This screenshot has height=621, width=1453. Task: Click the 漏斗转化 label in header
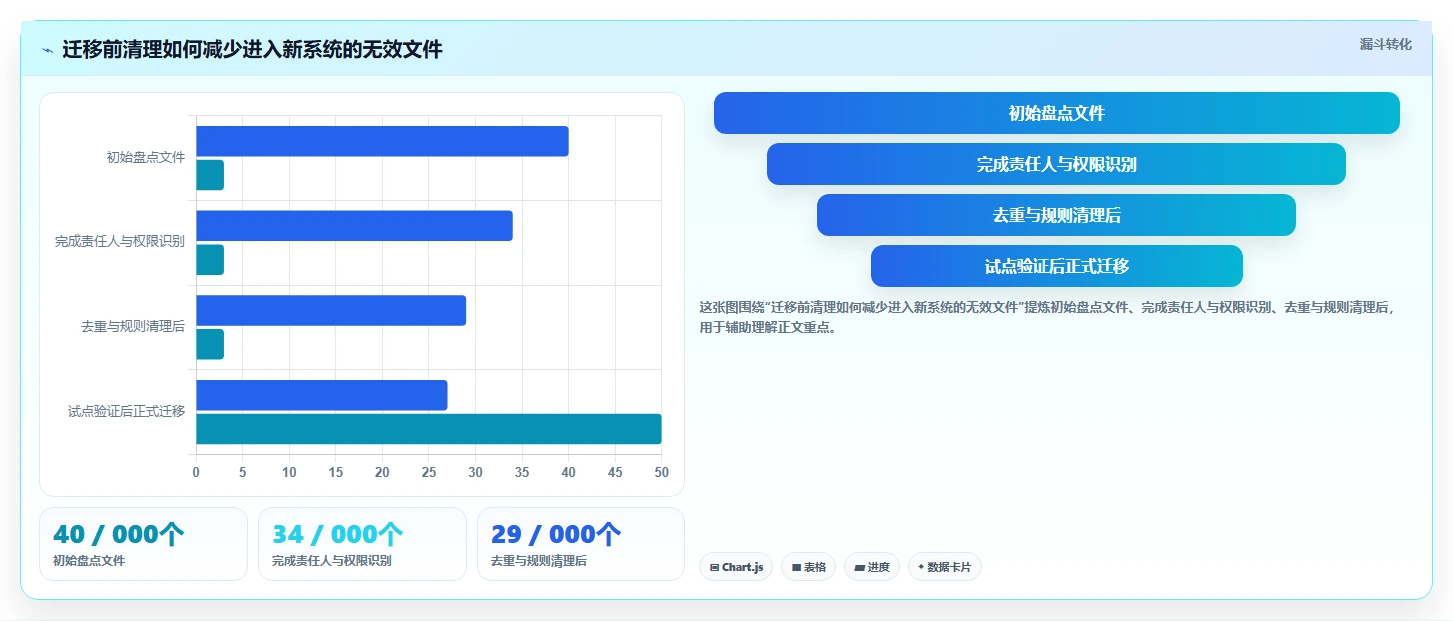(x=1386, y=44)
